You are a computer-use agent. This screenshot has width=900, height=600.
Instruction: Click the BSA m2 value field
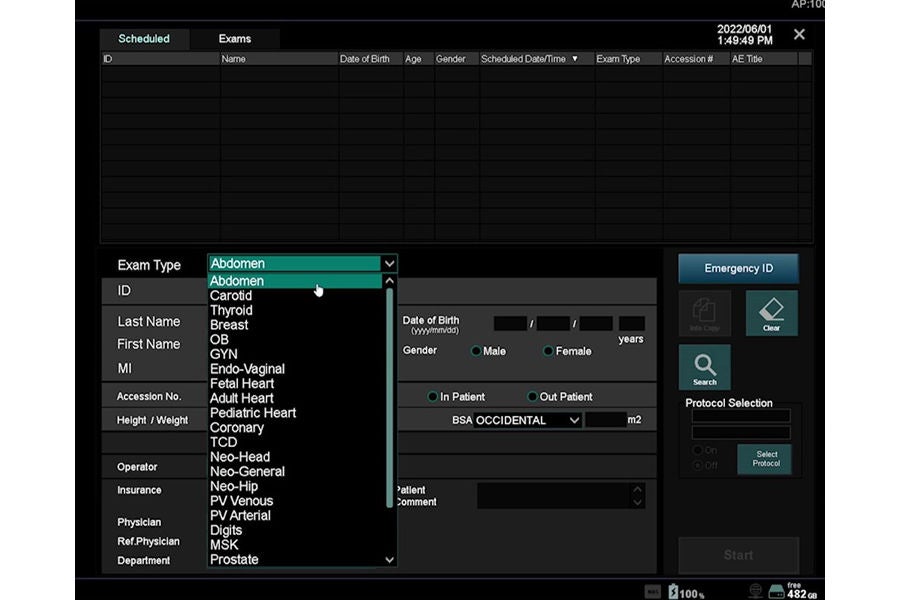(x=606, y=420)
